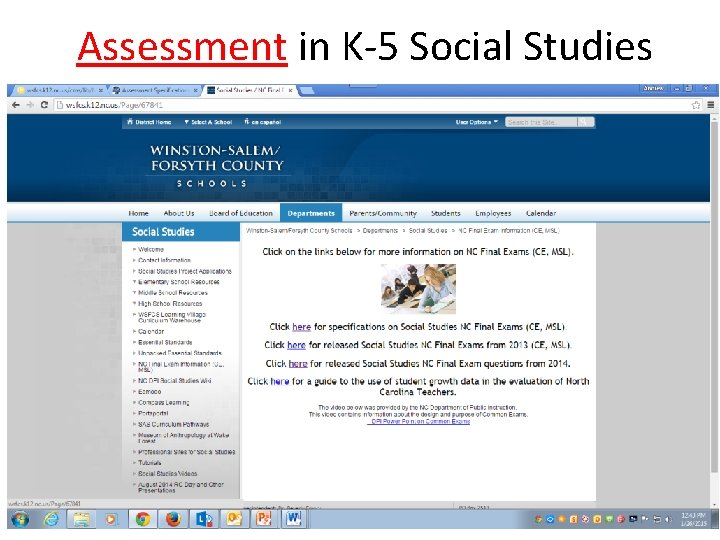Viewport: 720px width, 540px height.
Task: Close the Social Studies / NC Final tab
Action: (290, 90)
